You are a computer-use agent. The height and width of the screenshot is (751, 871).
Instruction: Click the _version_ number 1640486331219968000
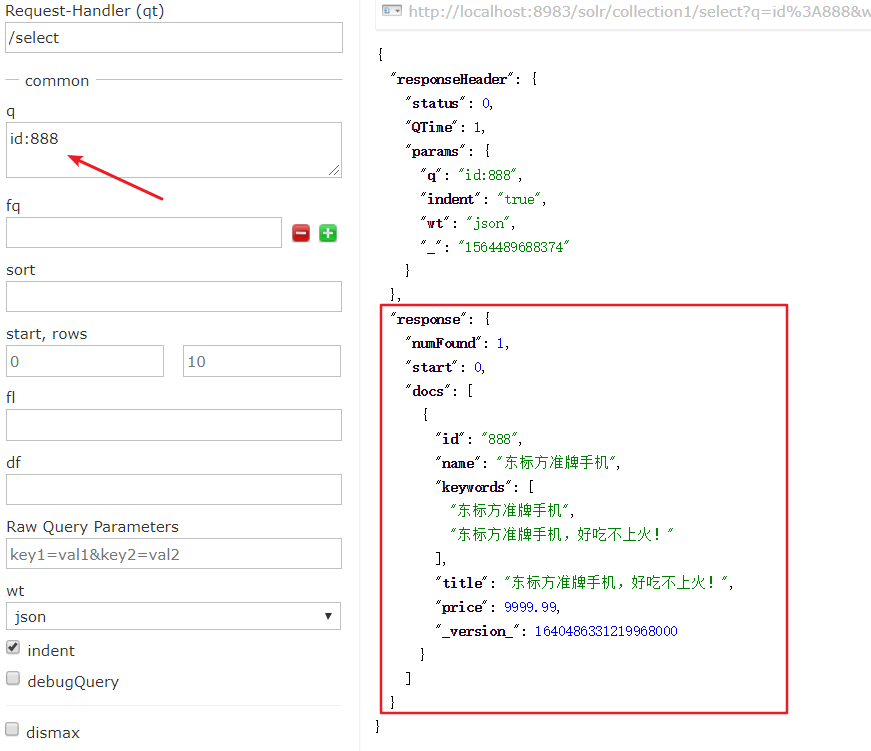(606, 631)
